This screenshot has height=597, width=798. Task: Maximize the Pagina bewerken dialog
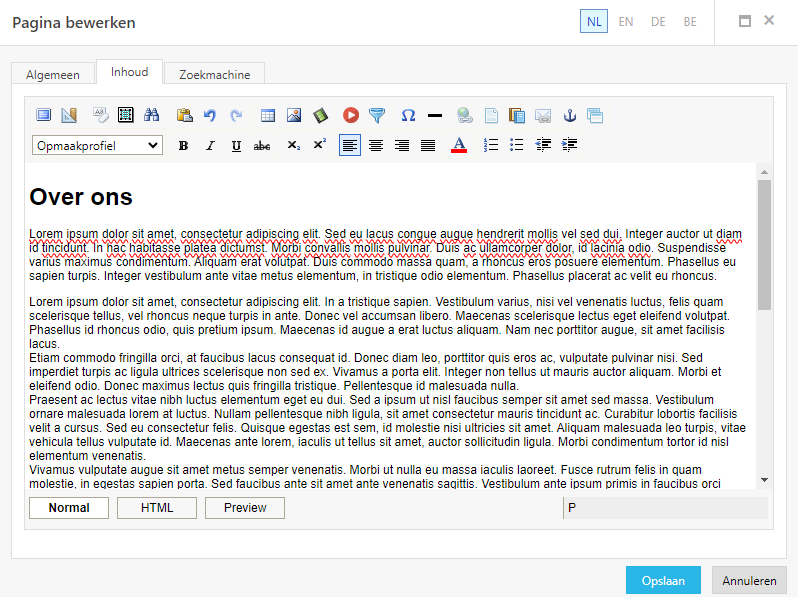(x=745, y=21)
